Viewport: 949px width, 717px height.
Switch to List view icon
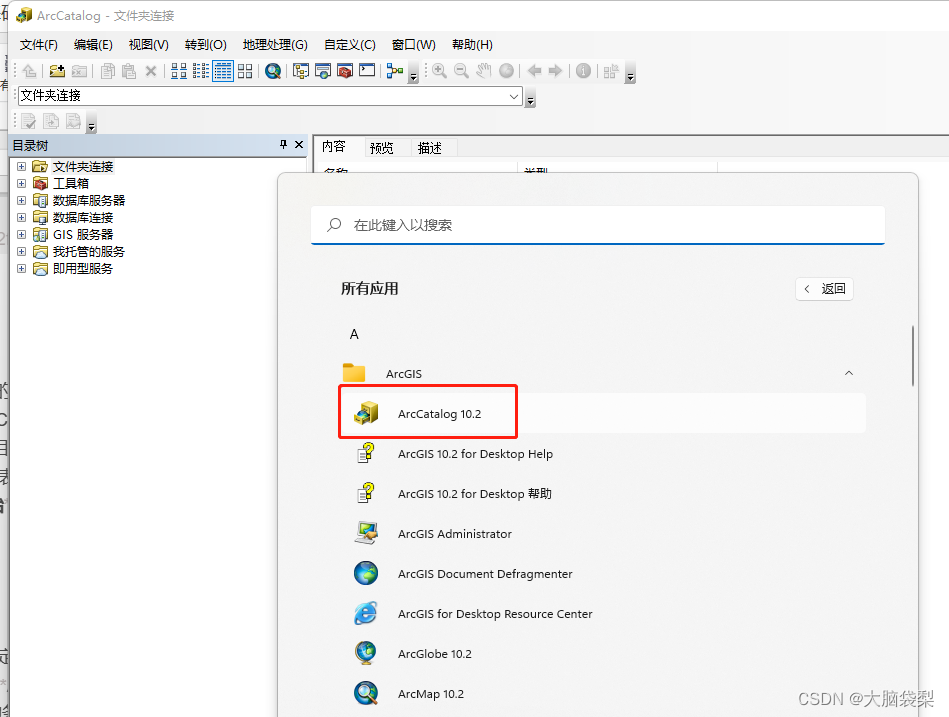pyautogui.click(x=201, y=71)
